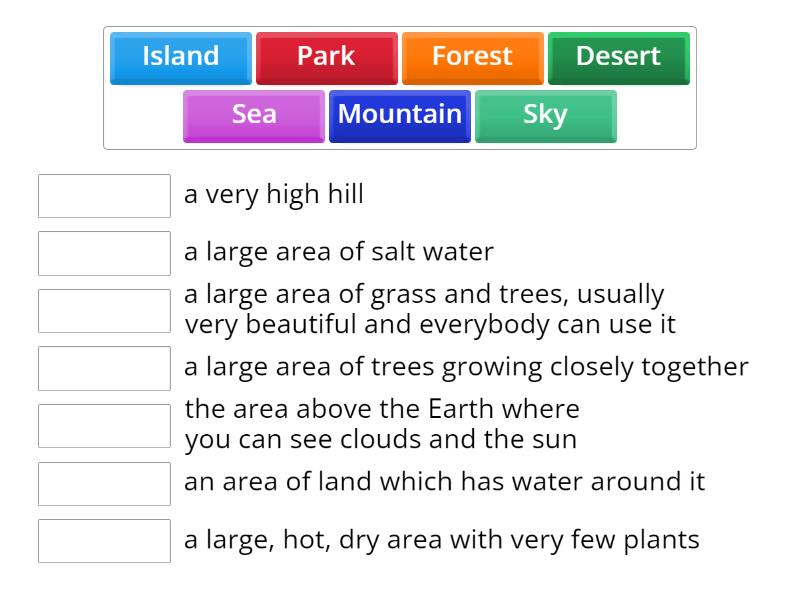Pick the red Park word tile
Screen dimensions: 800x600
point(327,58)
